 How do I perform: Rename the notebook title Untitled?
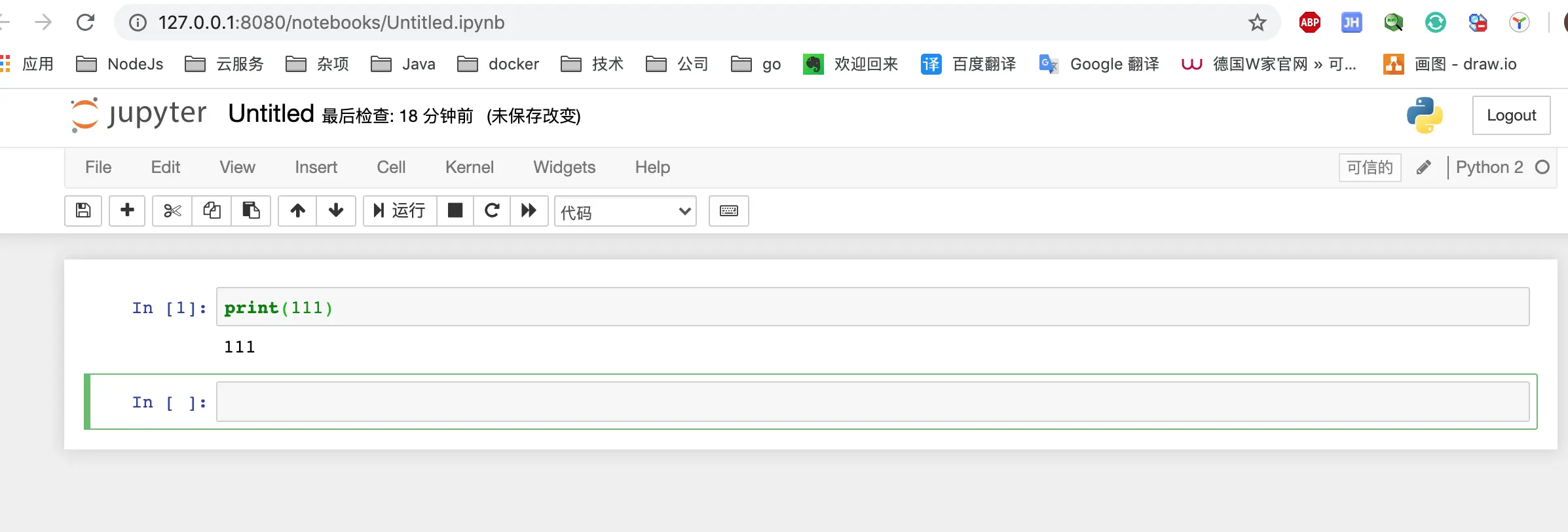(x=271, y=114)
